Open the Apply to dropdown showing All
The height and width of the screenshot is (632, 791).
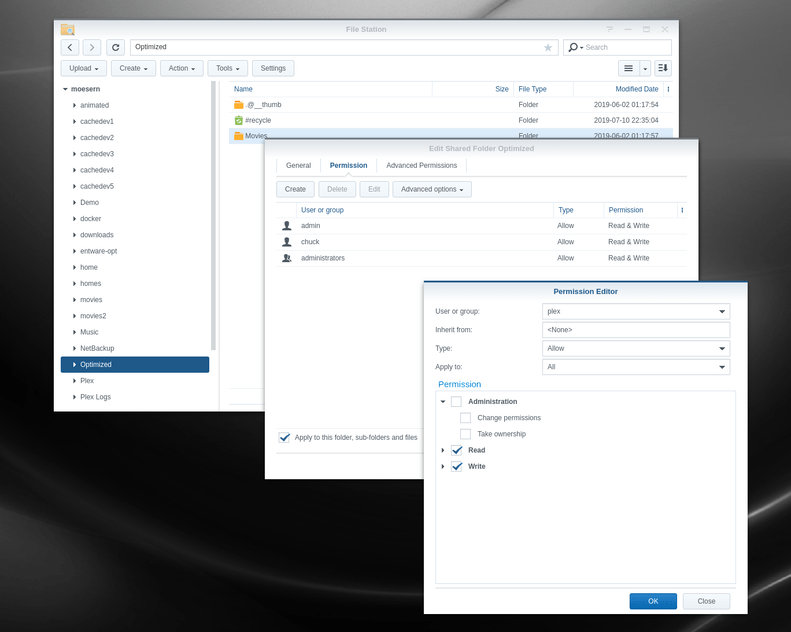(x=636, y=367)
